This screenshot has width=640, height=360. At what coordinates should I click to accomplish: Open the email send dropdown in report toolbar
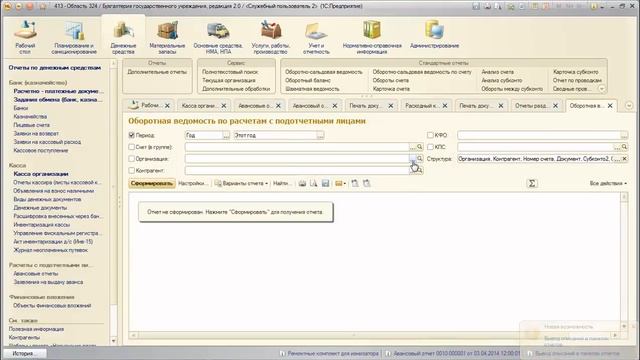pos(340,184)
